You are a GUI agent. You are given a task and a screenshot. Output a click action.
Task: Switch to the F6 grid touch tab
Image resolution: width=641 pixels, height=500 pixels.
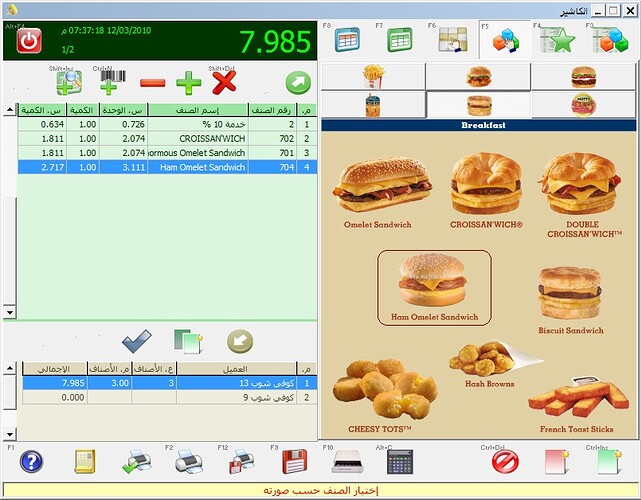tap(453, 40)
